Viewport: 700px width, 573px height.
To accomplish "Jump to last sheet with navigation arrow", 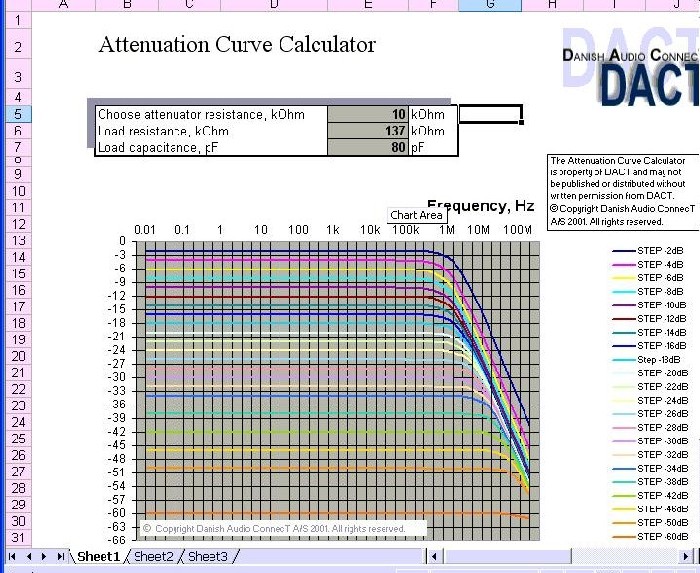I will 61,556.
